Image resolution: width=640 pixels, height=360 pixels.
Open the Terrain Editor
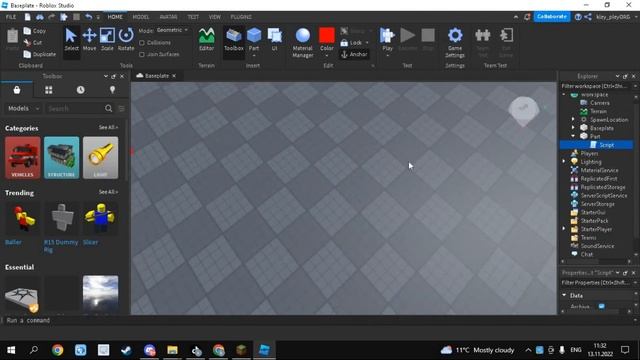click(207, 40)
